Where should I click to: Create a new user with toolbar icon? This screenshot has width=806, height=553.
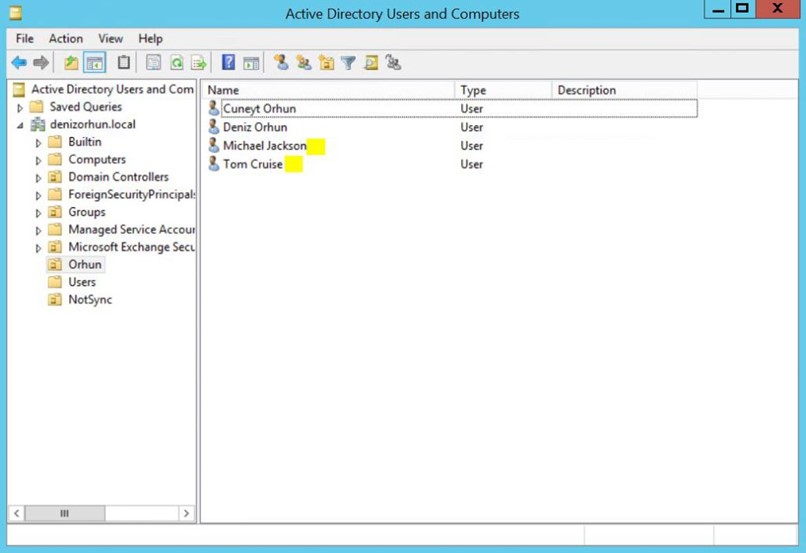[x=281, y=63]
